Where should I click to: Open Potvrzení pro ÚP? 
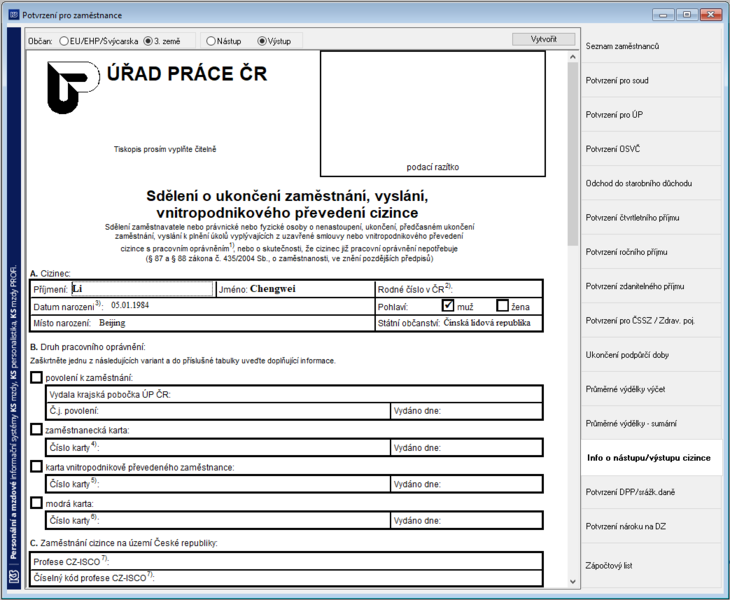tap(651, 115)
